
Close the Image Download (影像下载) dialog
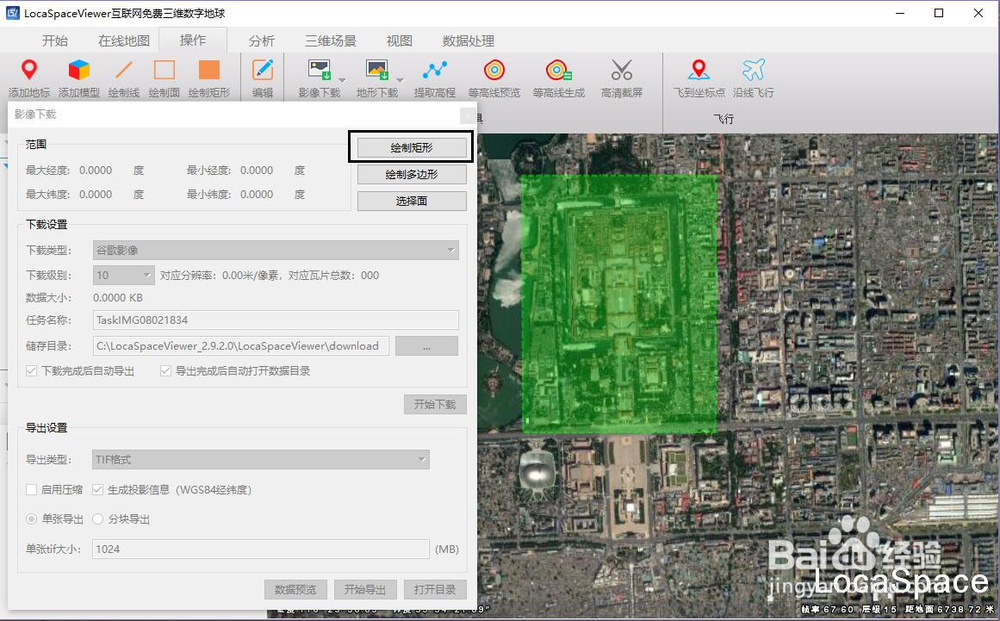pos(467,115)
